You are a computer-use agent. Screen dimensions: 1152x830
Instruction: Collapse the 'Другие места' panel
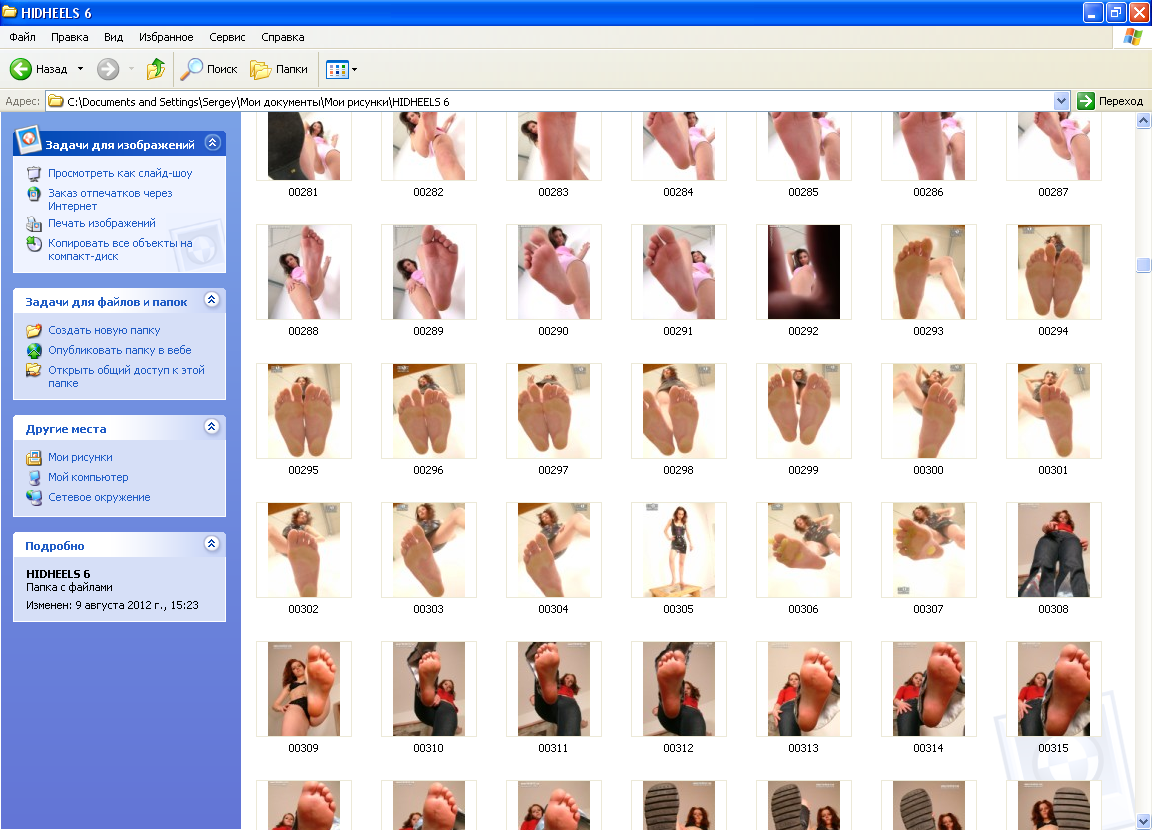click(x=212, y=427)
